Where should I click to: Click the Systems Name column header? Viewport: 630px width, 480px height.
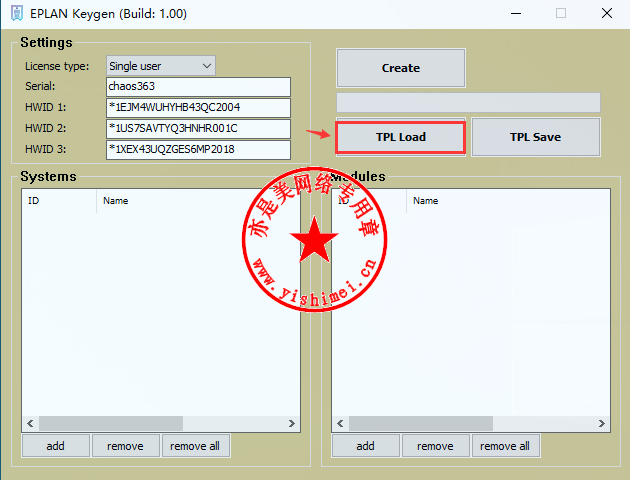click(198, 201)
